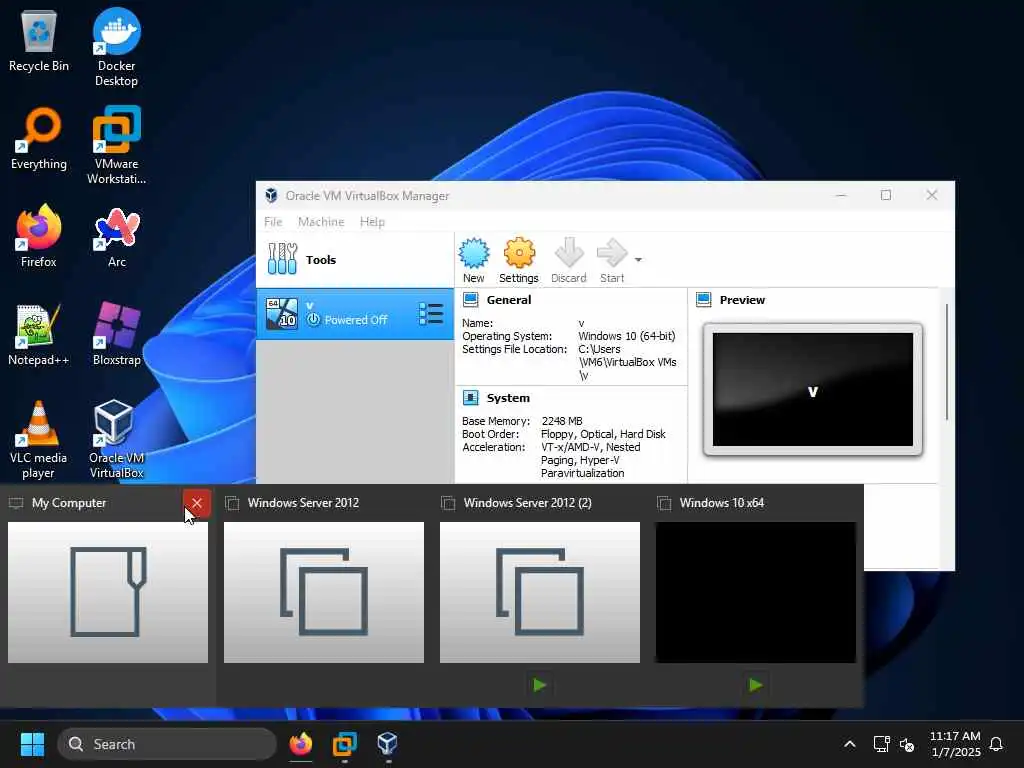This screenshot has height=768, width=1024.
Task: Expand the Start button dropdown arrow
Action: tap(638, 260)
